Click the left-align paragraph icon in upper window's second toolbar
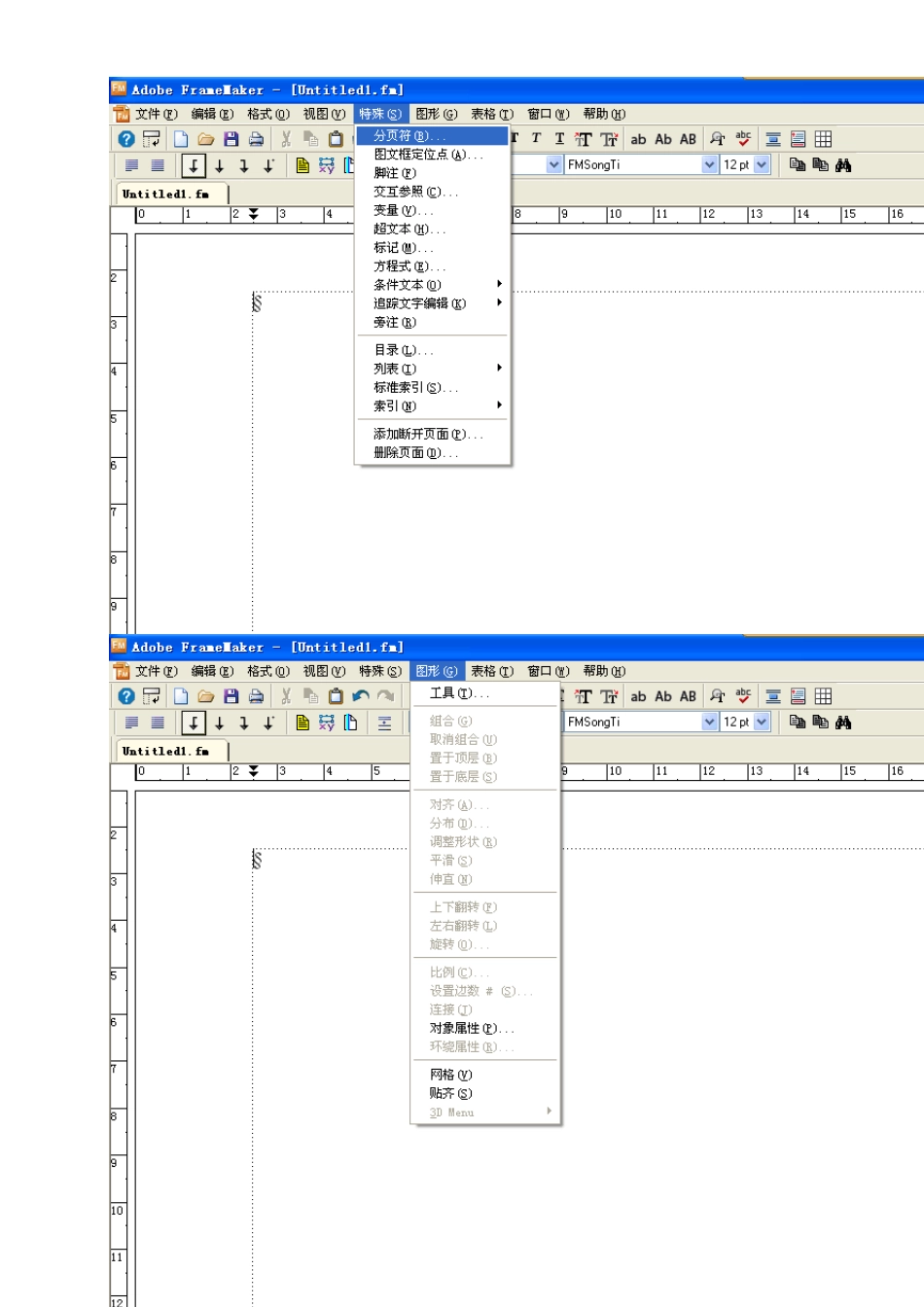This screenshot has width=924, height=1307. 132,165
